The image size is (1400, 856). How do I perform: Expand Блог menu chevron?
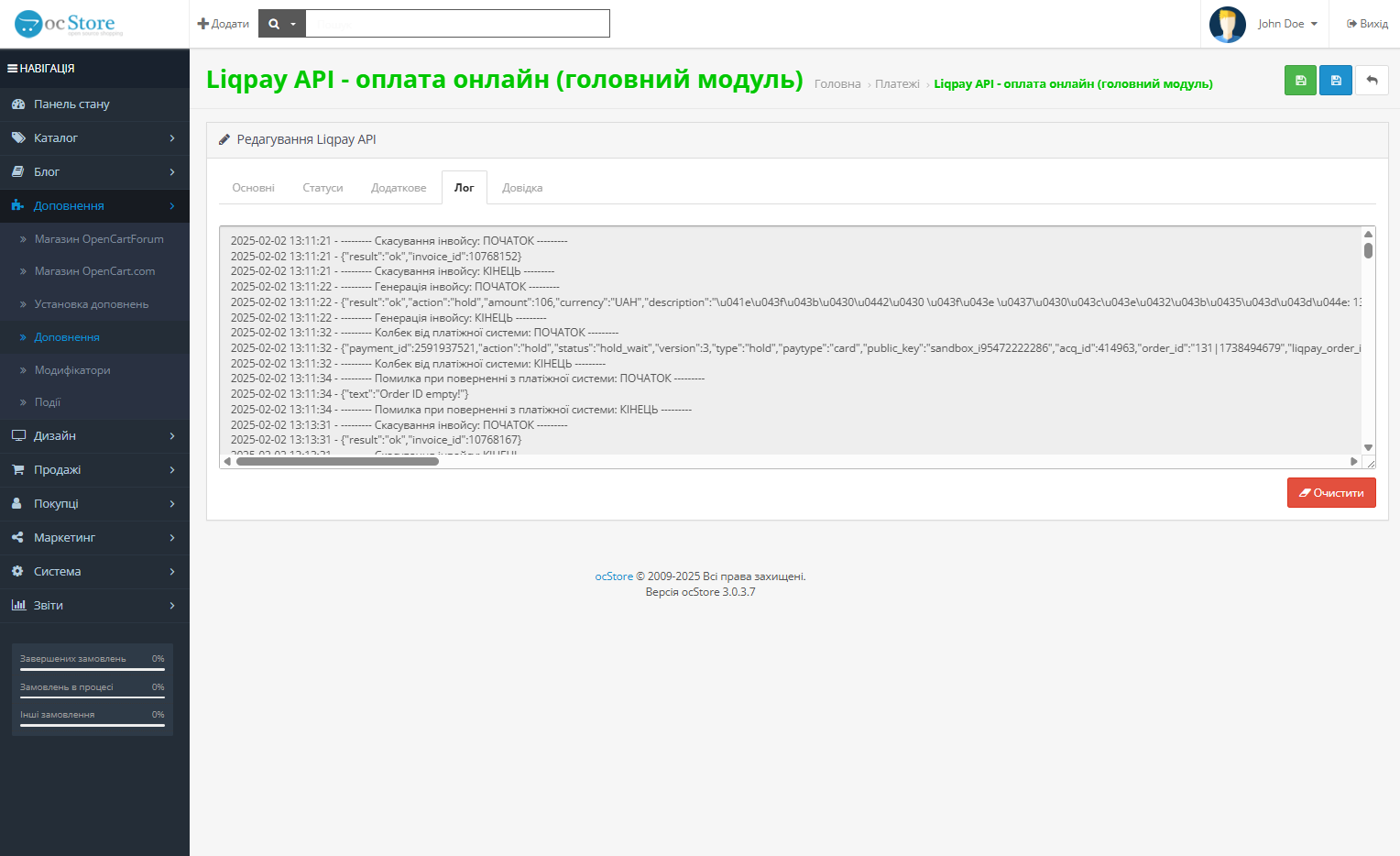click(x=172, y=172)
